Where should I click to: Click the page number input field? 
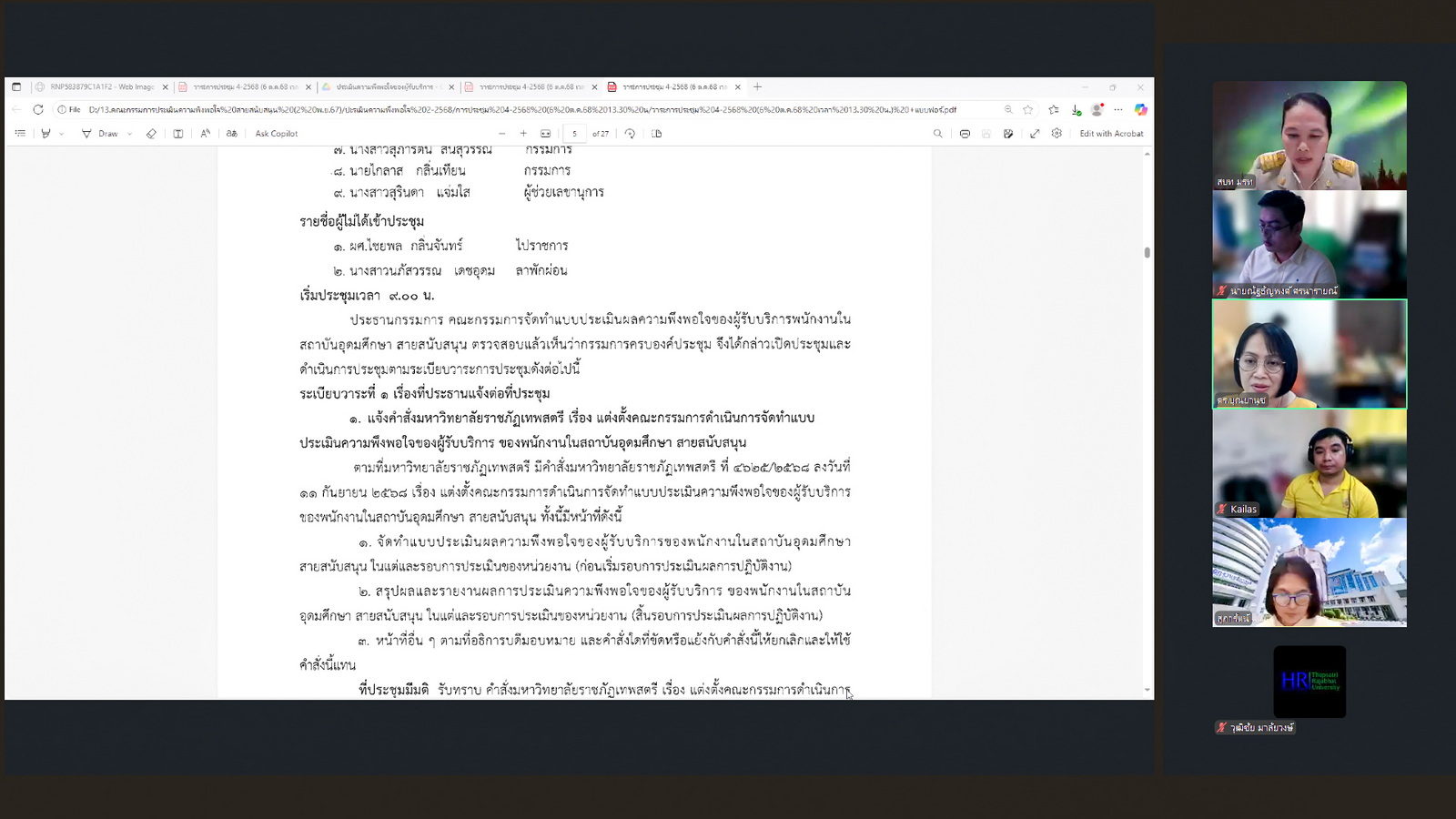(574, 134)
